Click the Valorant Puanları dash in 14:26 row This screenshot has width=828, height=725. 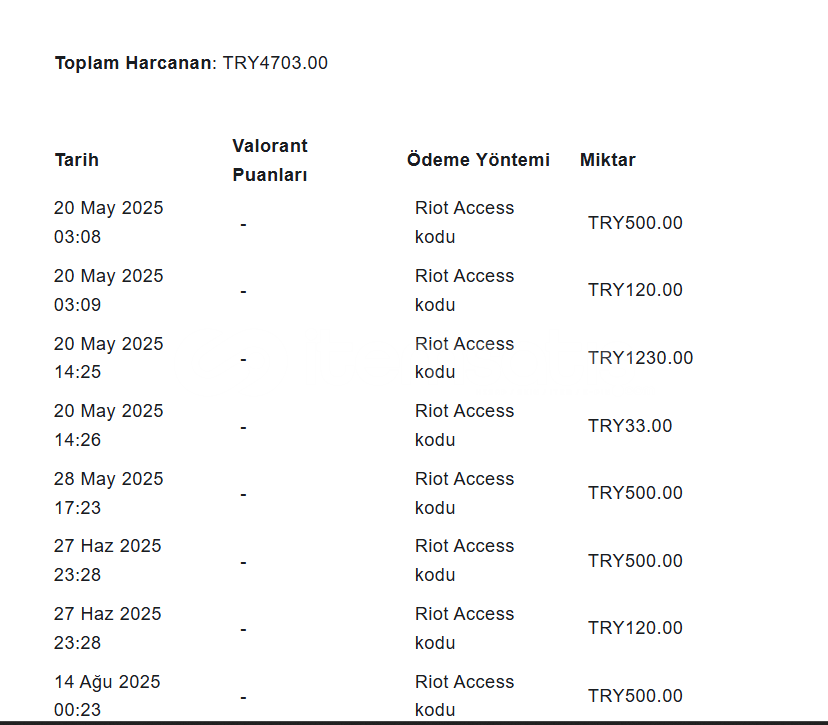[x=243, y=427]
